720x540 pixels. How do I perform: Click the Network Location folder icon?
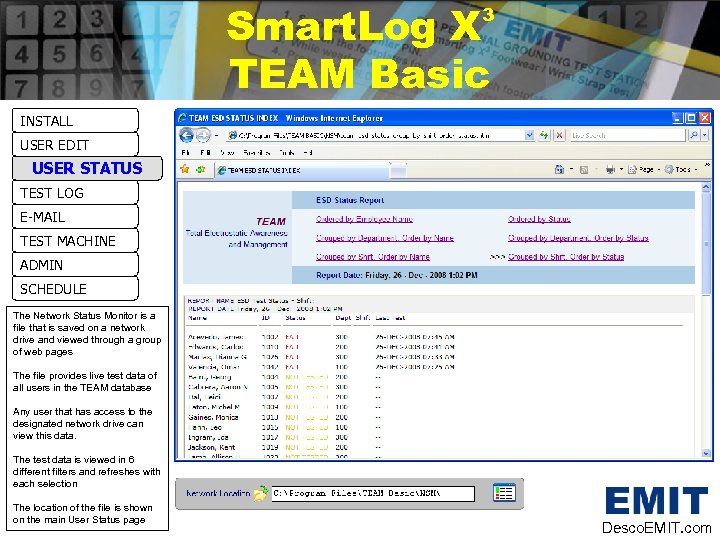point(261,494)
